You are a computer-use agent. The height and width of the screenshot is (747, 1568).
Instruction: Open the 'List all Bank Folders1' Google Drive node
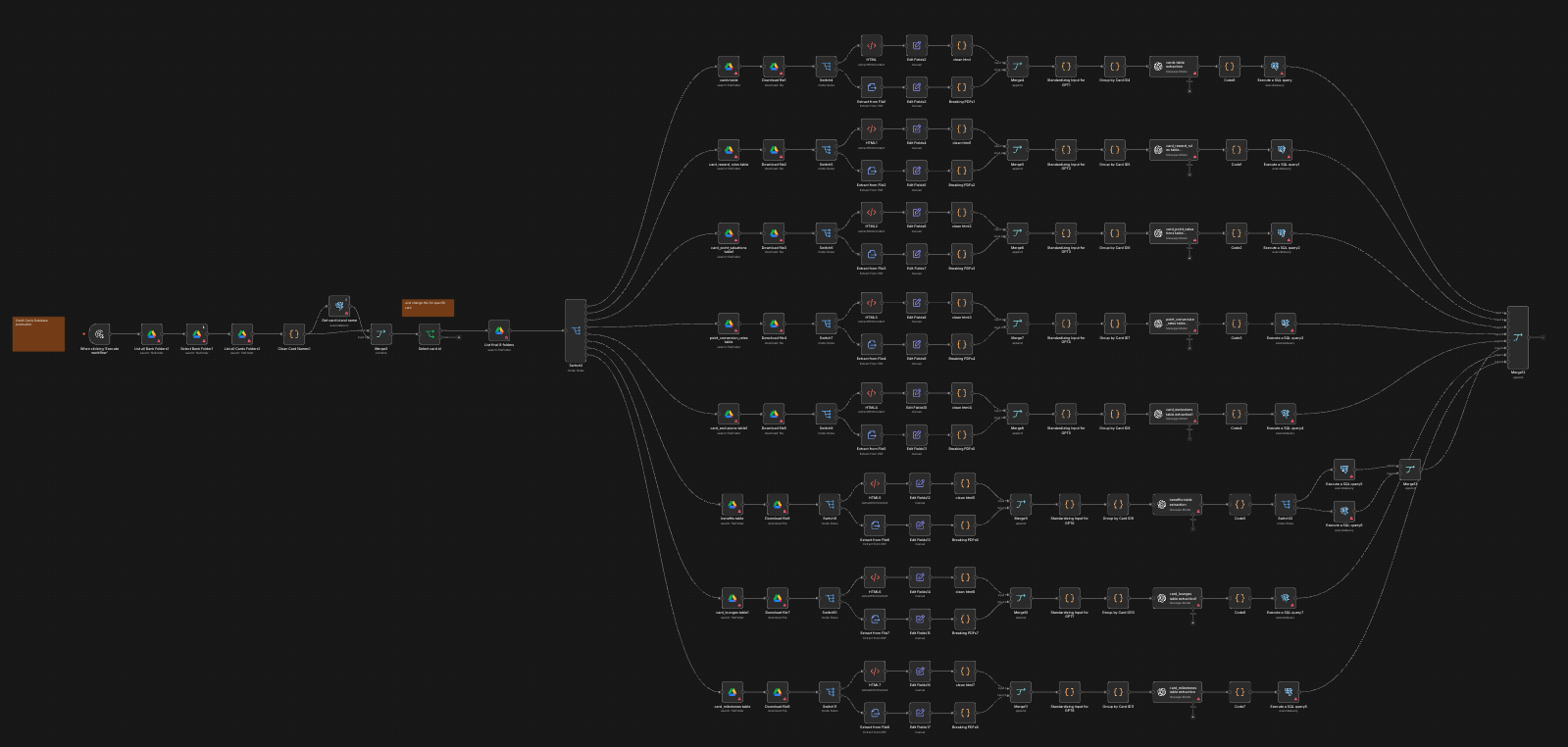[151, 334]
